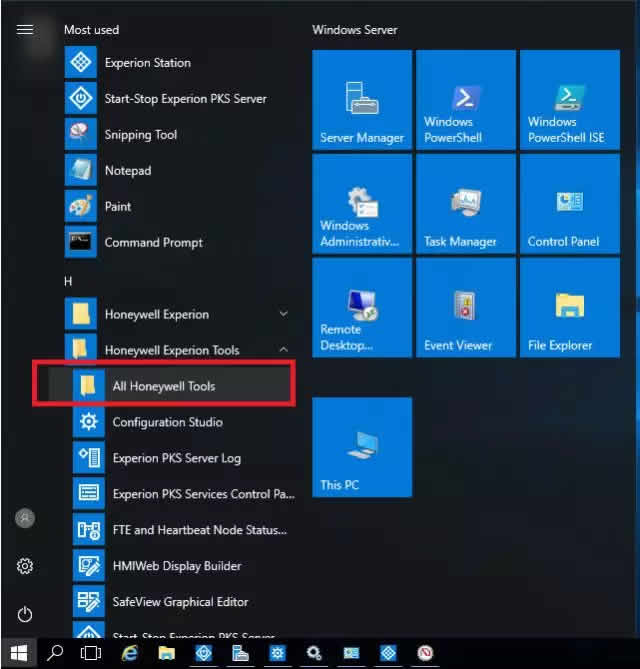This screenshot has width=640, height=669.
Task: Expand the Start menu hamburger button
Action: coord(25,29)
